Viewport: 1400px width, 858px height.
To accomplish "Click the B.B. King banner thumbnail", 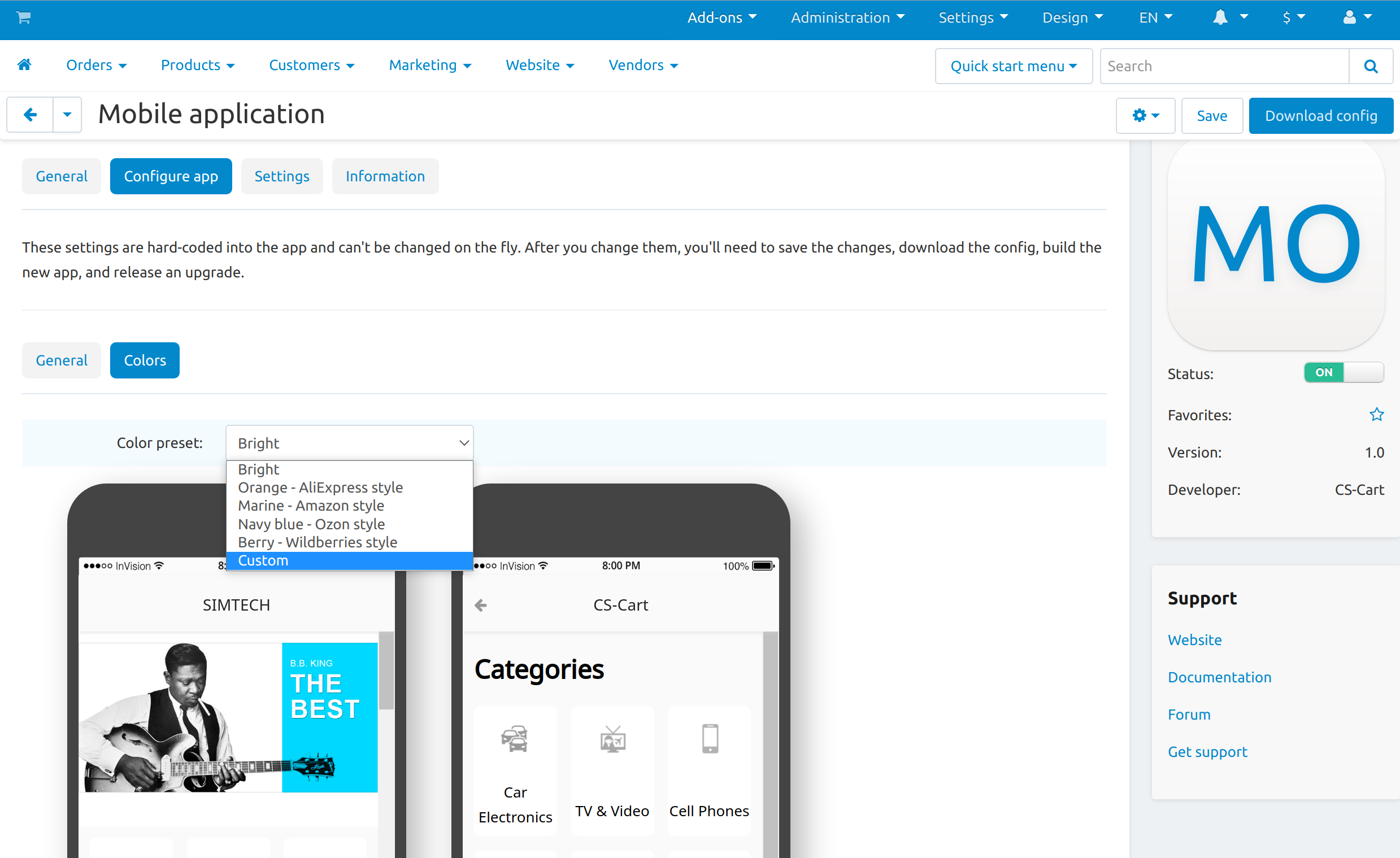I will coord(228,718).
